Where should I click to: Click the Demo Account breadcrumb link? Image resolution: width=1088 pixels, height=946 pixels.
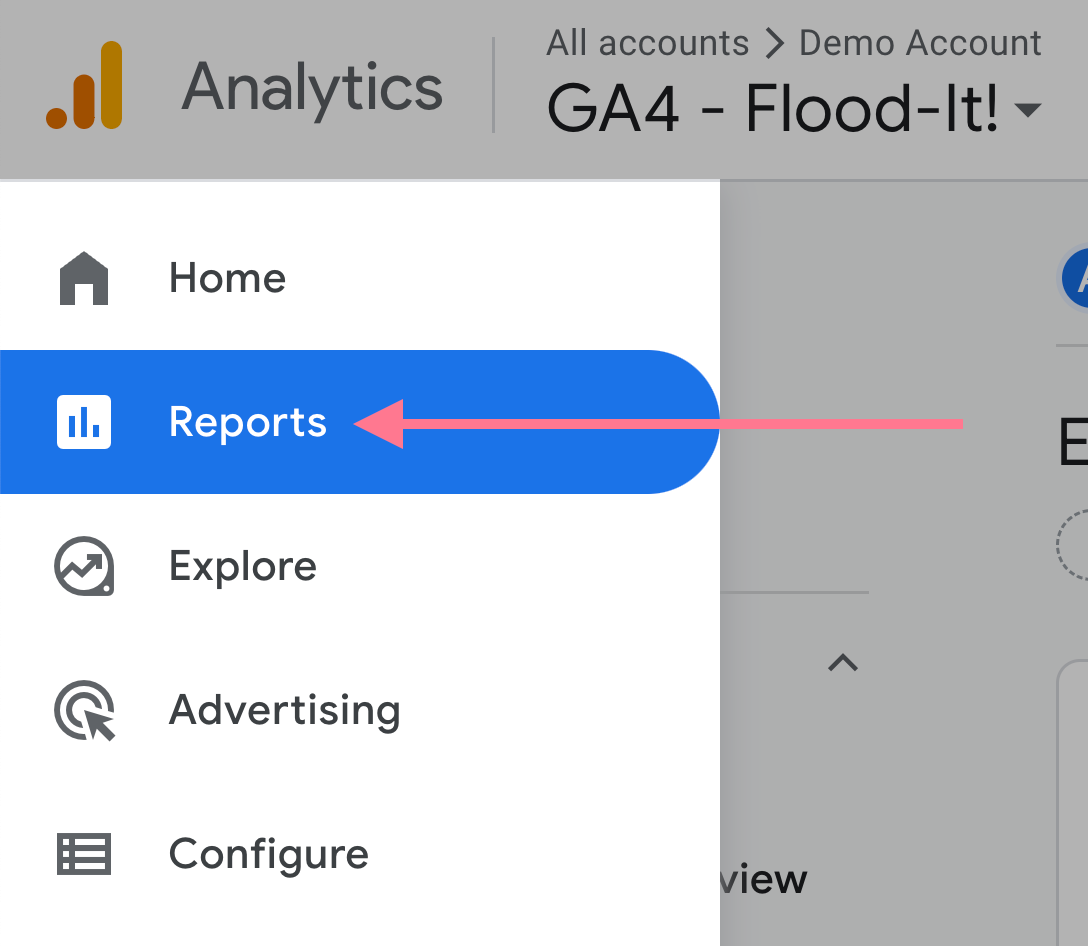coord(919,42)
